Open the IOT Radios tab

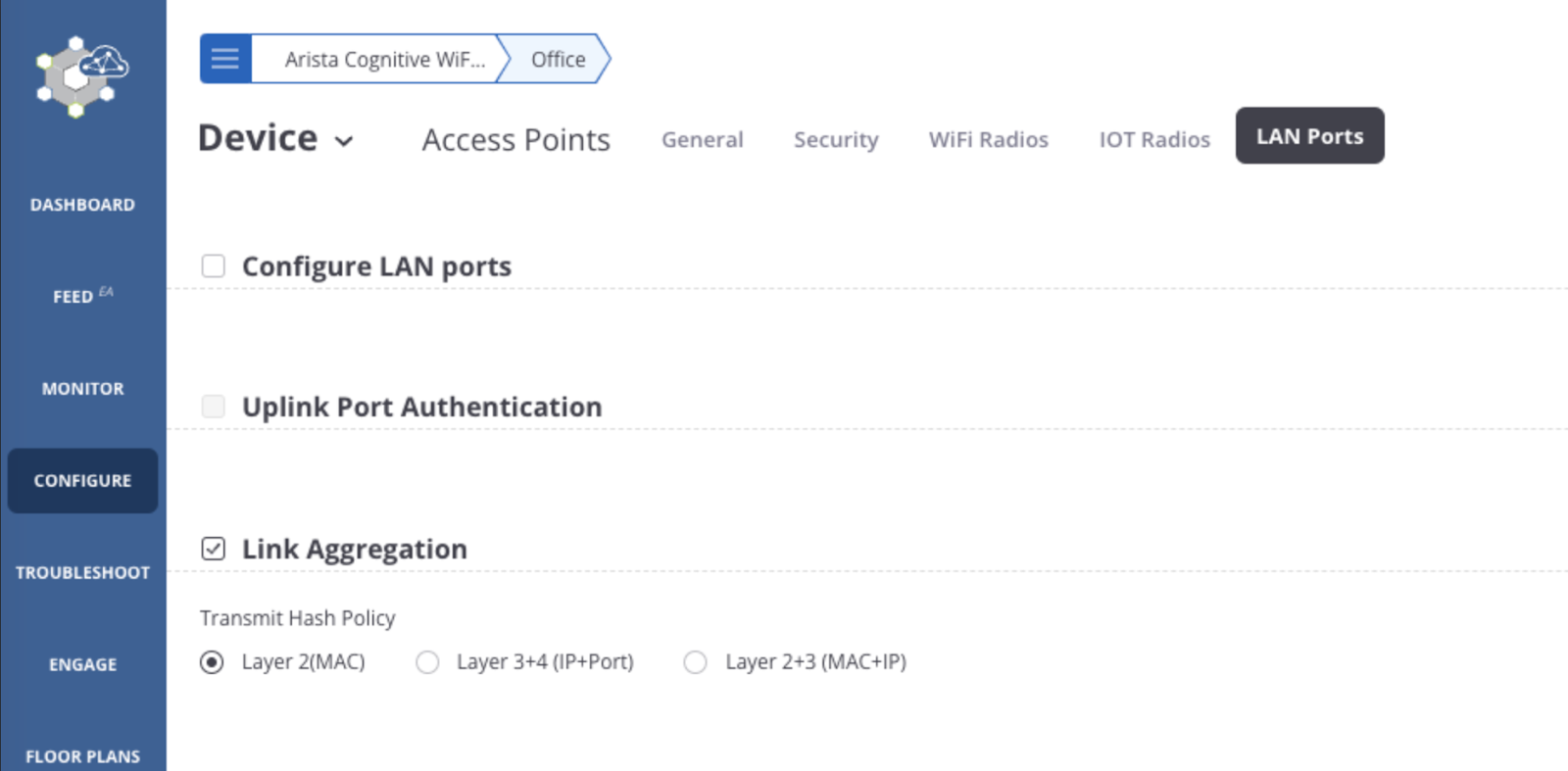[1153, 139]
